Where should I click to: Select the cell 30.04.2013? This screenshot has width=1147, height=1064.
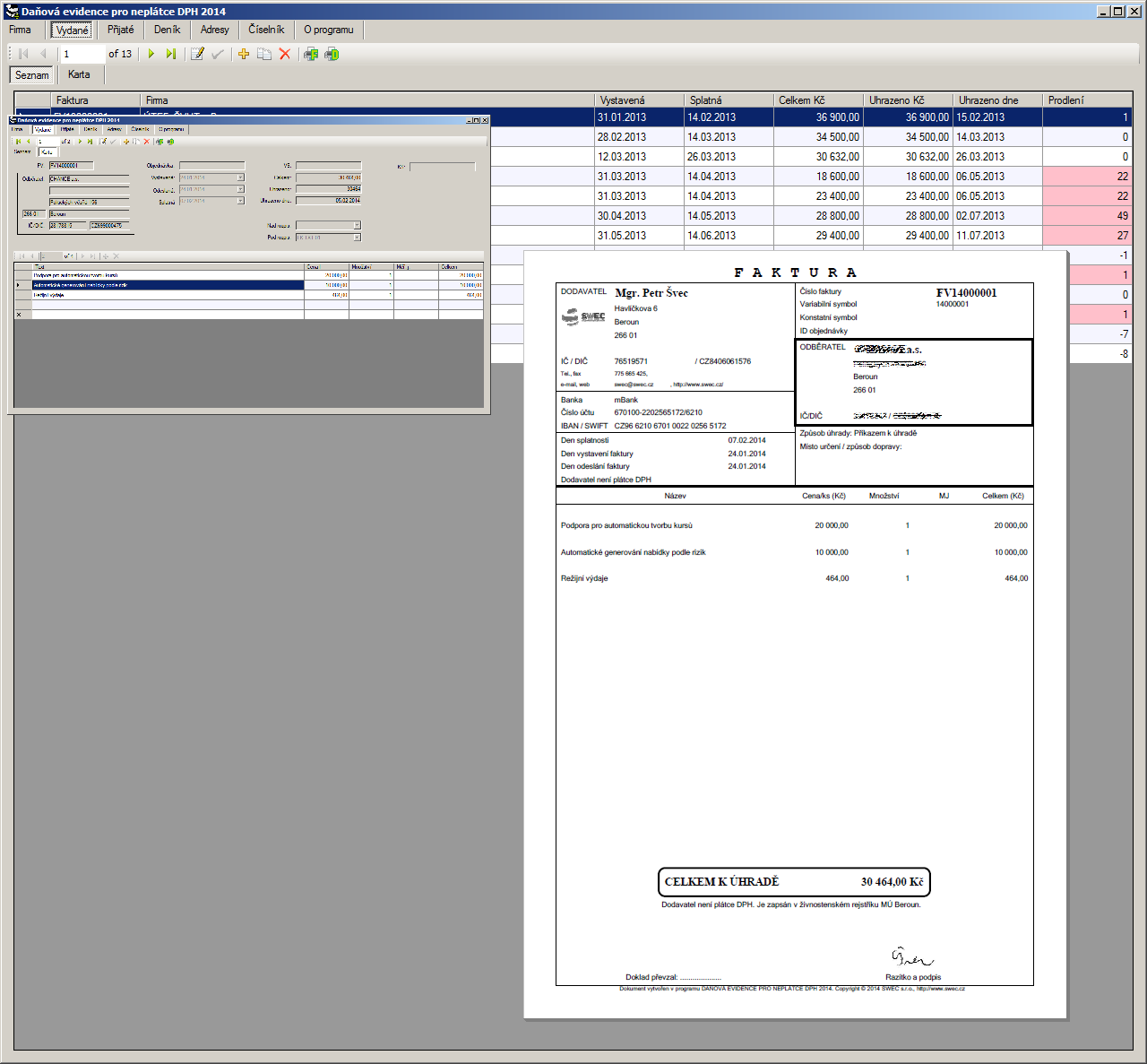click(640, 216)
